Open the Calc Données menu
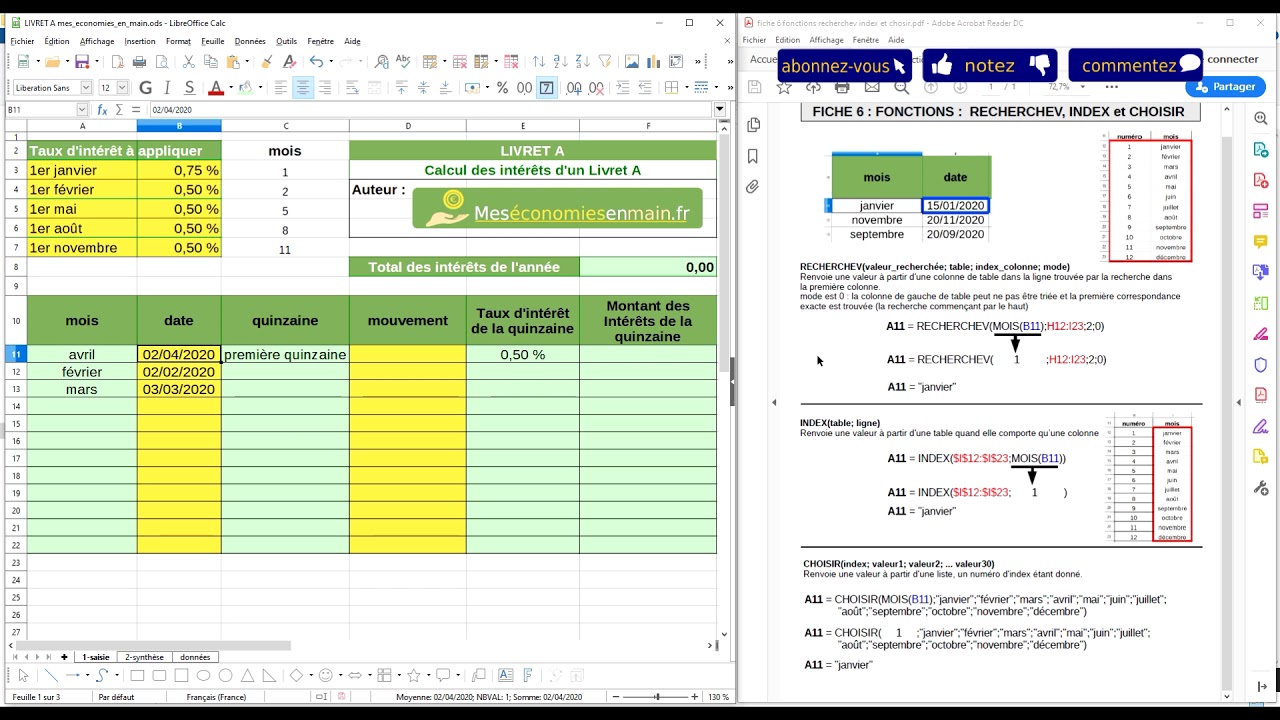This screenshot has height=720, width=1280. click(250, 41)
